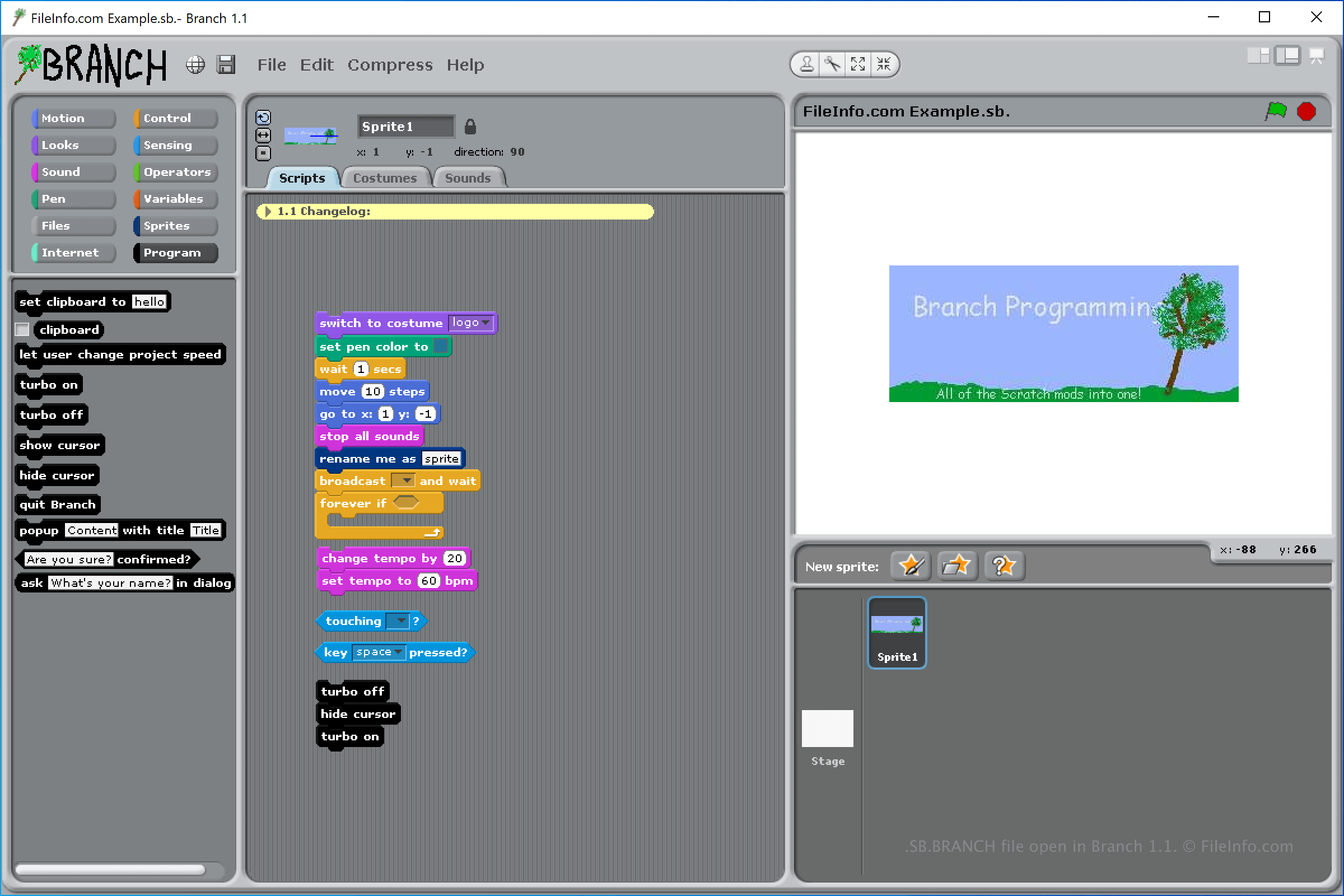Open the Motion block category
This screenshot has height=896, width=1344.
pyautogui.click(x=74, y=118)
